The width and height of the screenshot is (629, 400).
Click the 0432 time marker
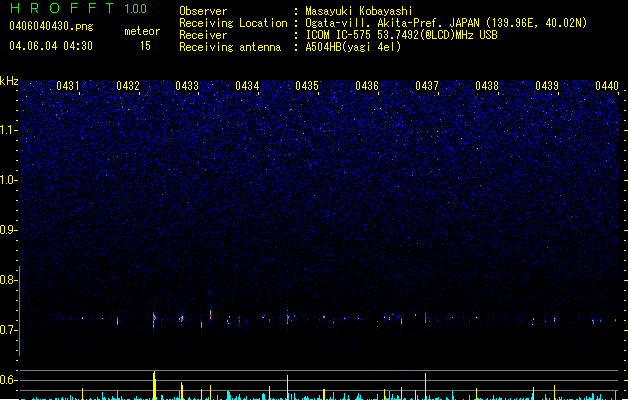pyautogui.click(x=128, y=86)
